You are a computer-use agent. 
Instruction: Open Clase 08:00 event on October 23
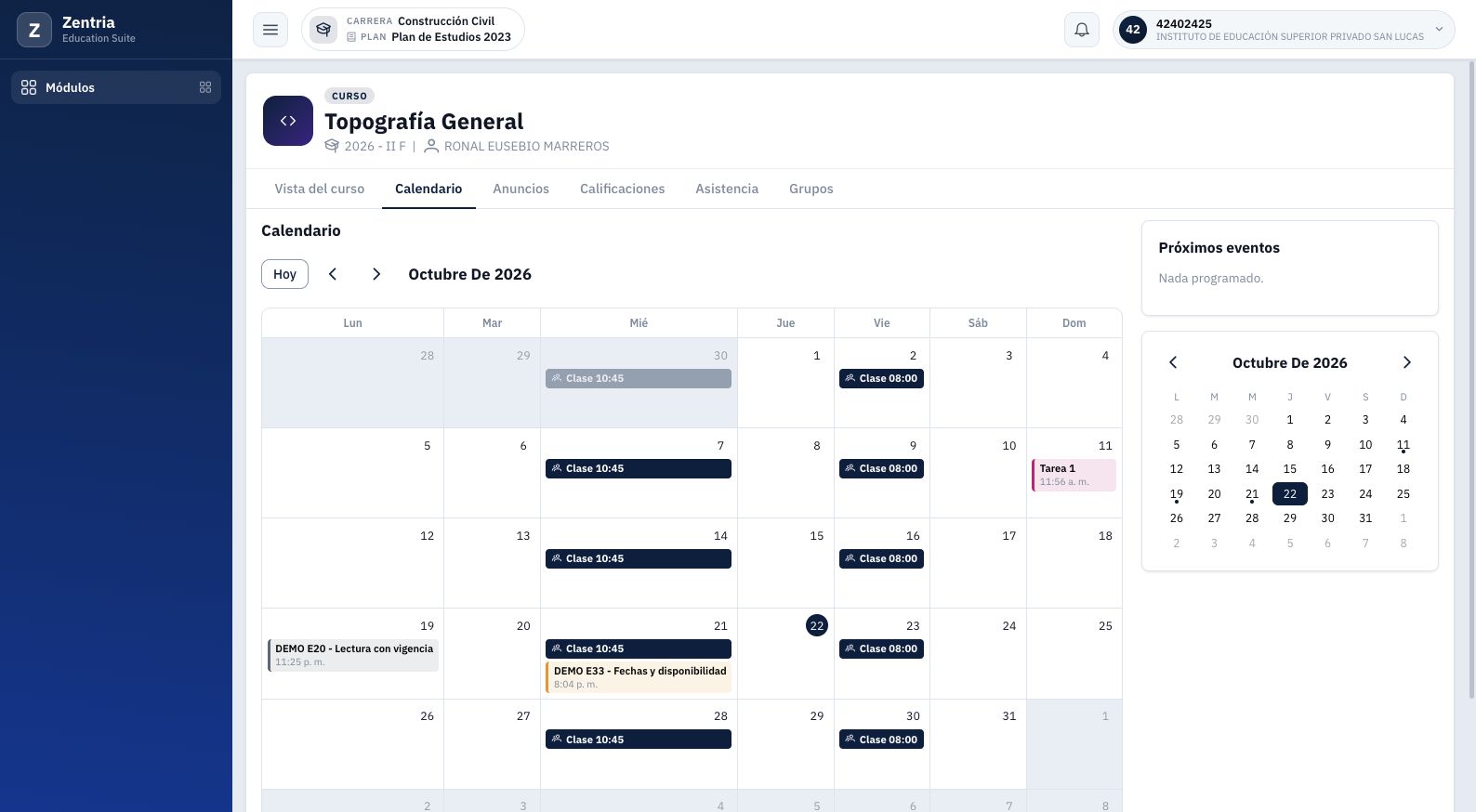tap(881, 648)
